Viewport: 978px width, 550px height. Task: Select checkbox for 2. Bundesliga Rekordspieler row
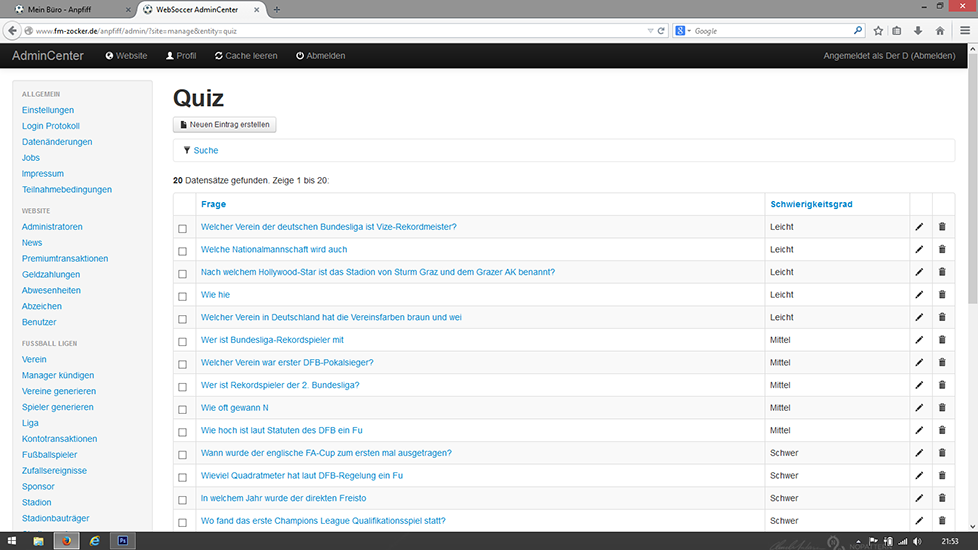click(182, 386)
